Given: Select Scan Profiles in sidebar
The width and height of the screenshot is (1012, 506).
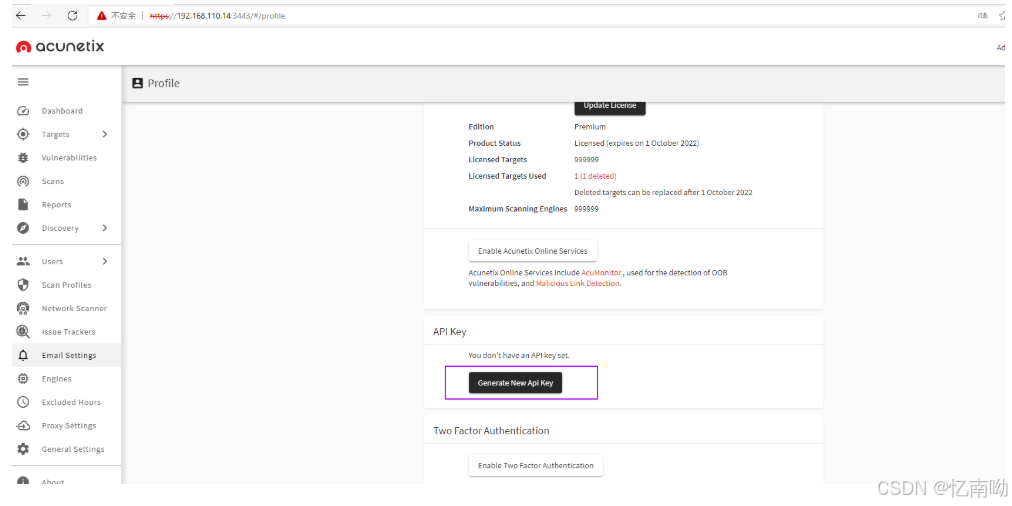Looking at the screenshot, I should coord(66,285).
